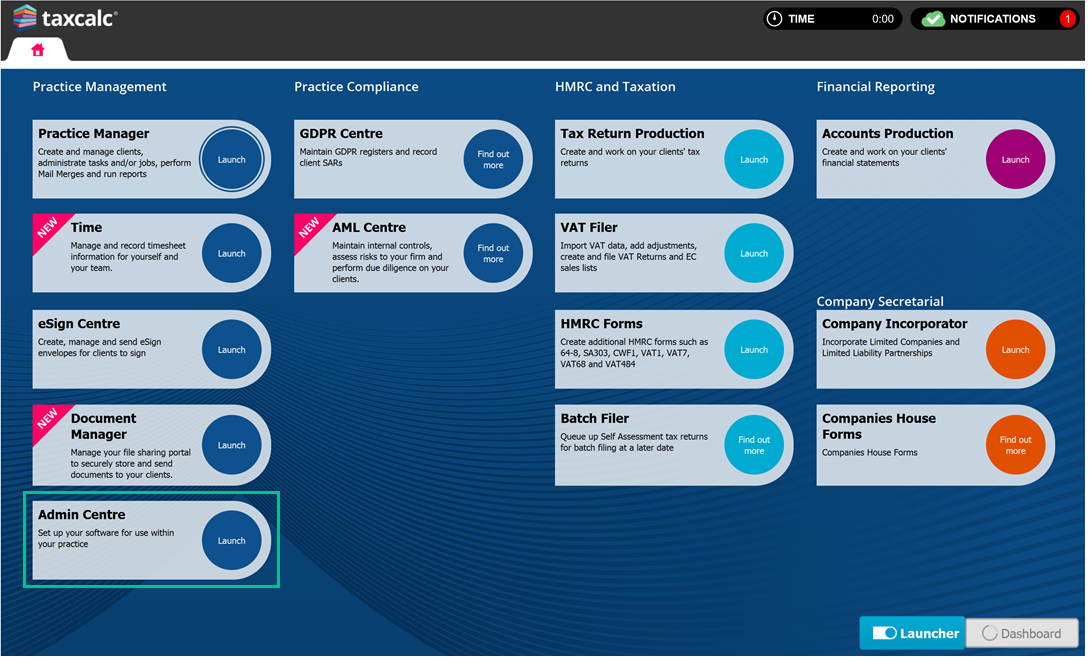Launch HMRC Forms
The image size is (1090, 662).
(754, 350)
